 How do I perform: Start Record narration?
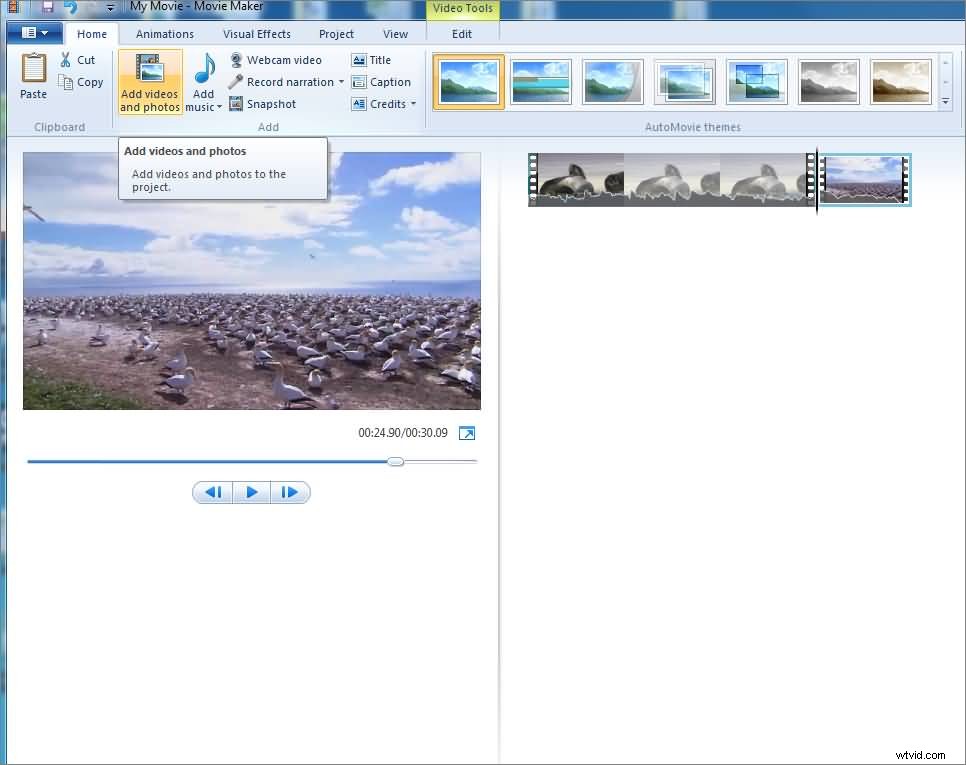click(286, 81)
